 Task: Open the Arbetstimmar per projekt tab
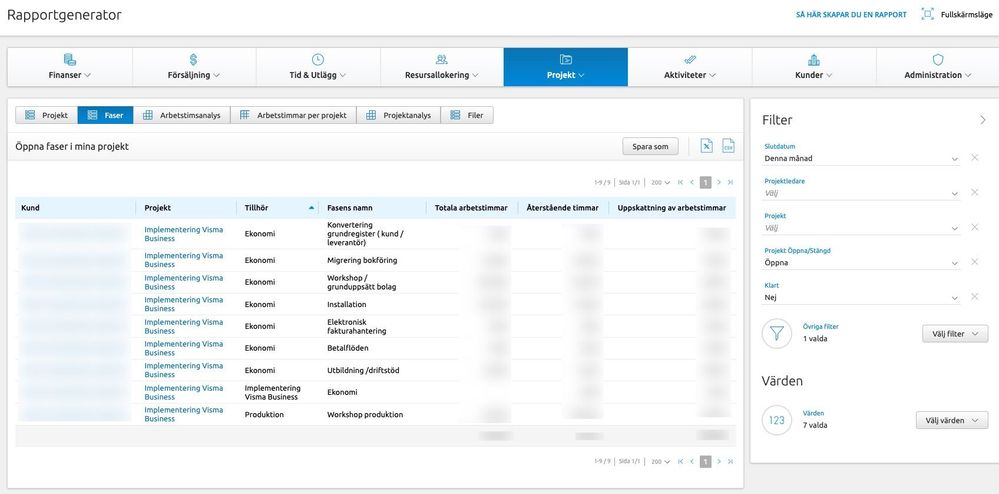pos(293,115)
